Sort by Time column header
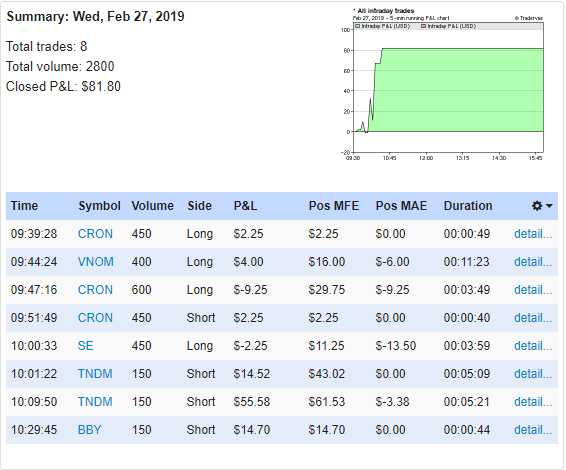 (24, 206)
